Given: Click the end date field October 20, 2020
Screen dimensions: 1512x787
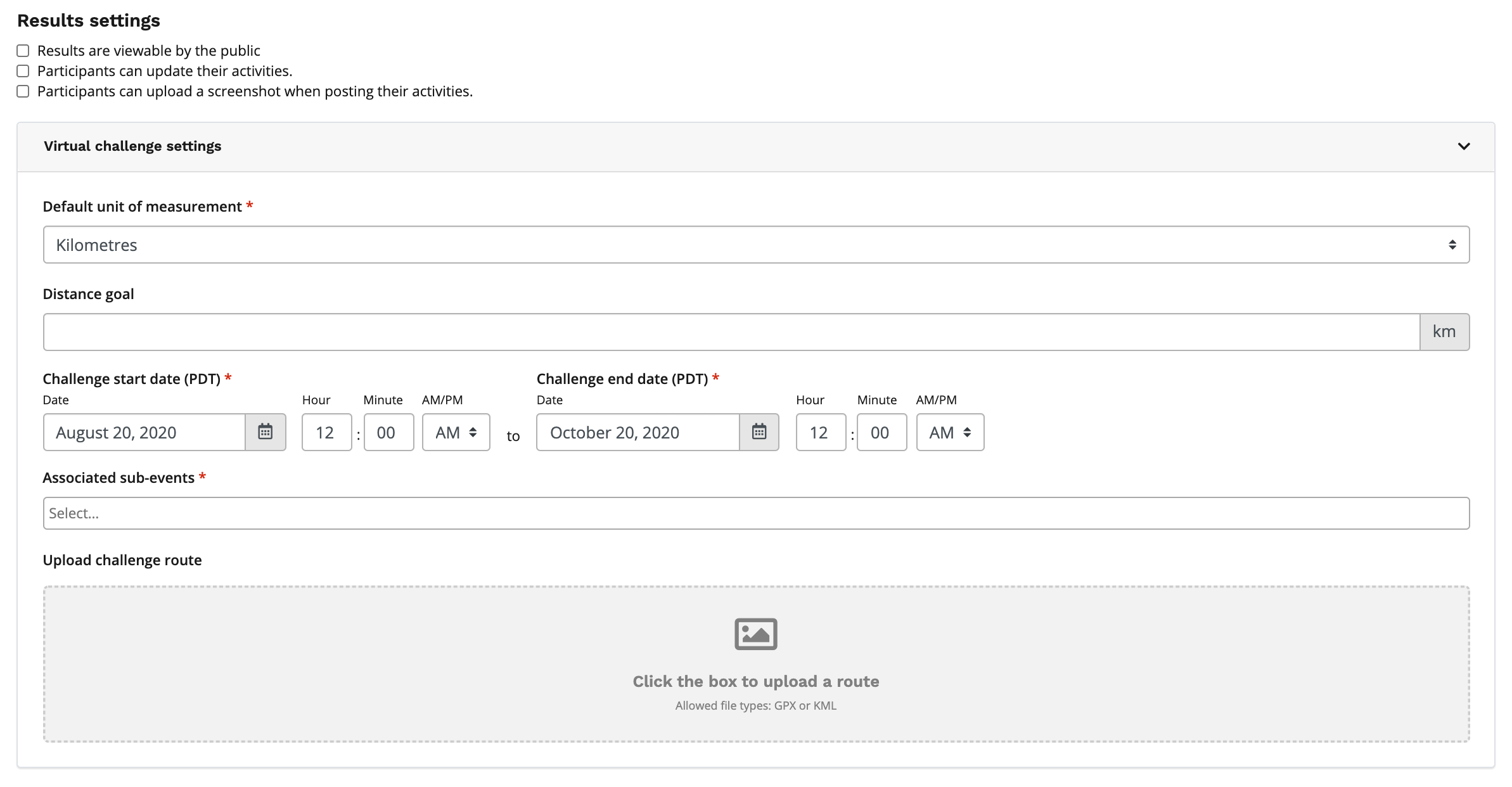Looking at the screenshot, I should coord(637,432).
